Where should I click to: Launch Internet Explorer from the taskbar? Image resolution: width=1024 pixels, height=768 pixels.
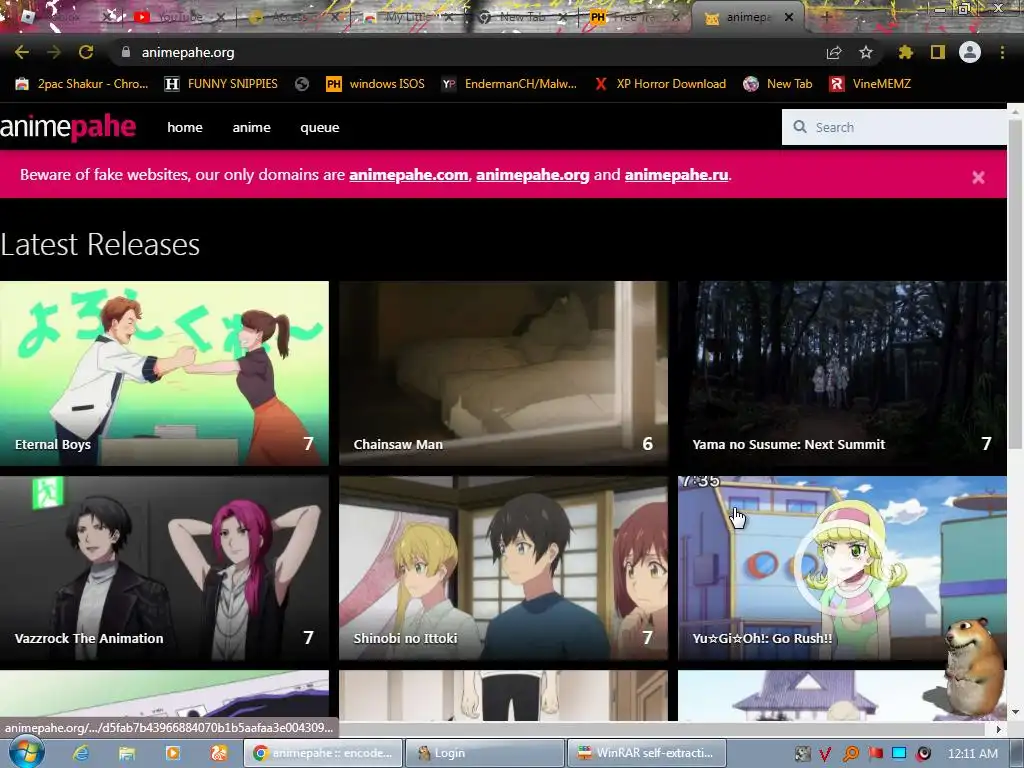coord(81,753)
